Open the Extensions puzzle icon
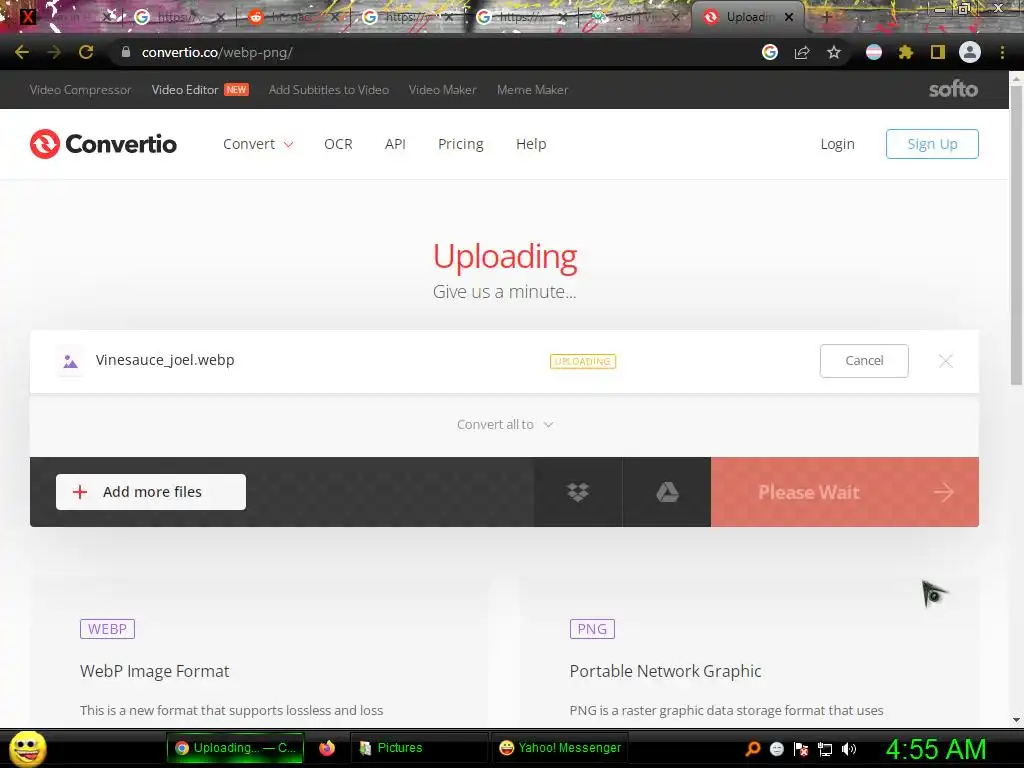The image size is (1024, 768). coord(905,52)
